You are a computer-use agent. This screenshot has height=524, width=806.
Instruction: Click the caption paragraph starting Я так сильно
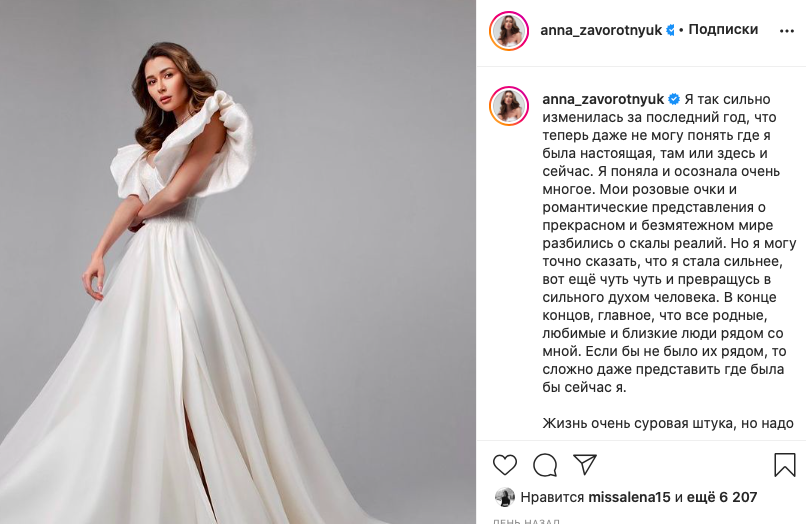pyautogui.click(x=663, y=243)
